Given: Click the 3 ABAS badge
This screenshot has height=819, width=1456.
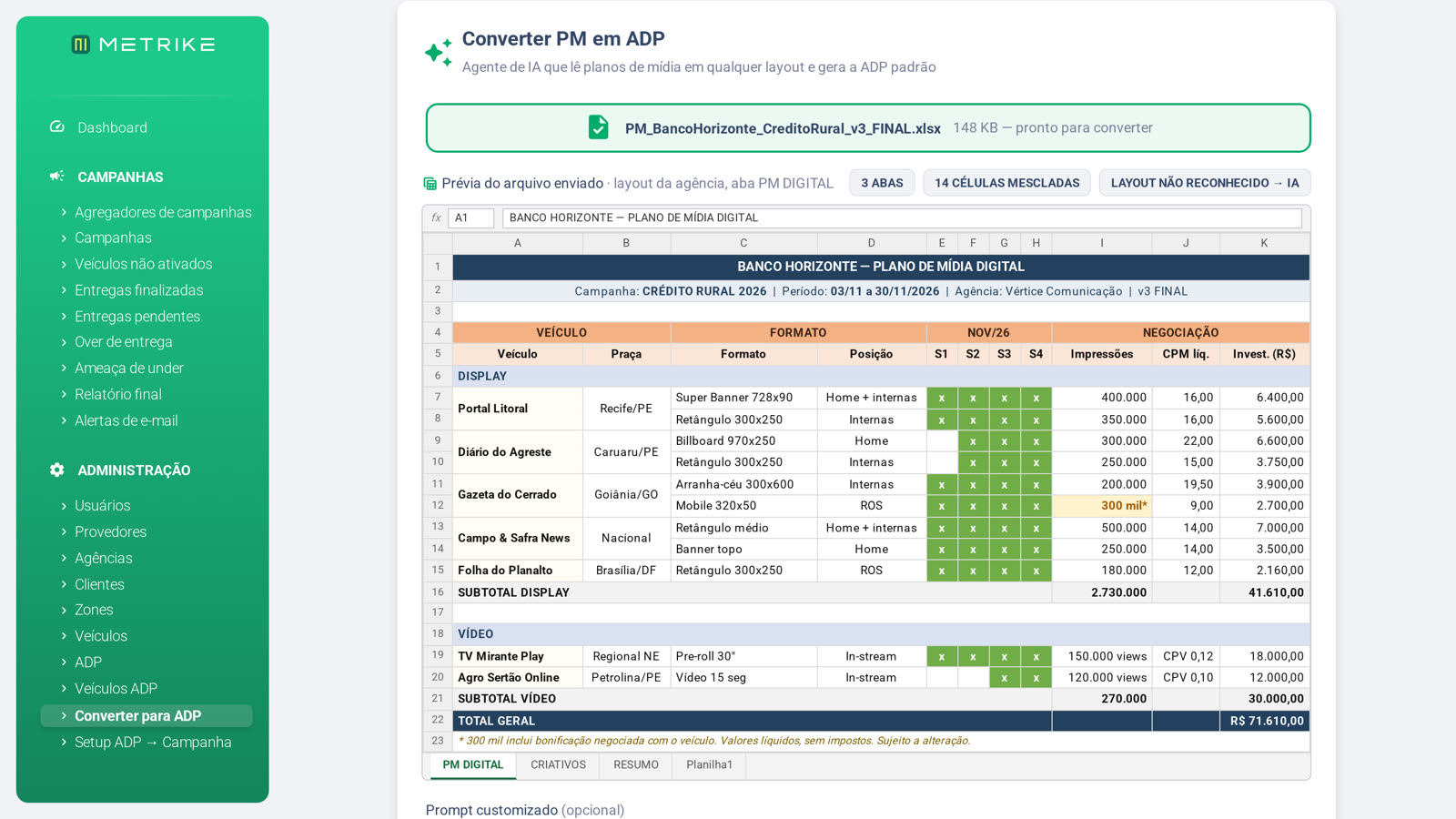Looking at the screenshot, I should click(x=882, y=183).
